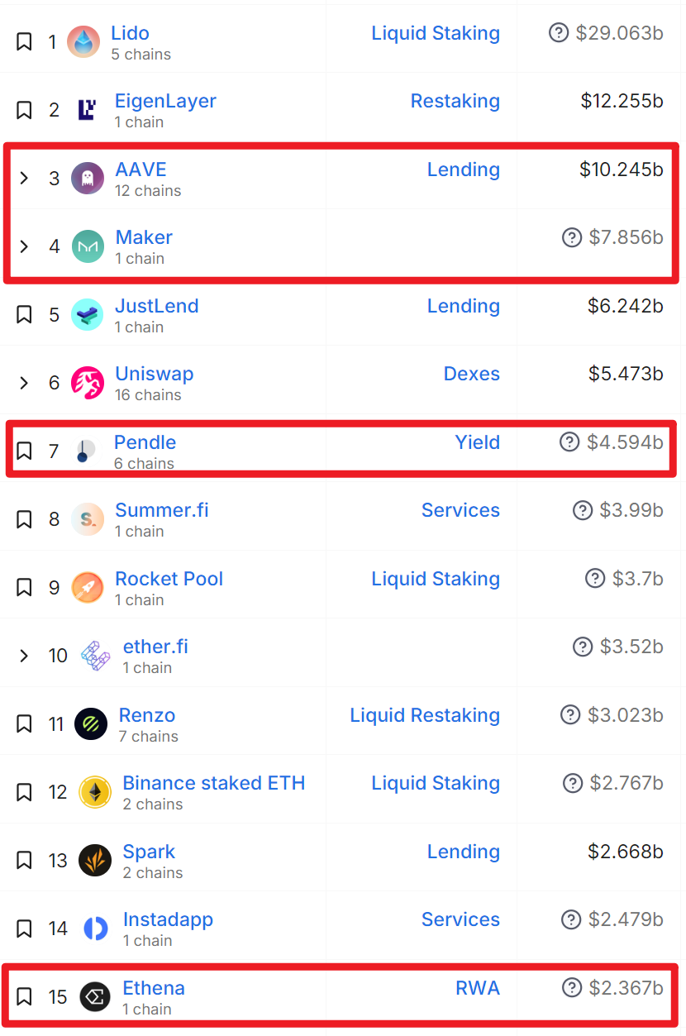Open the Liquid Restaking category for Renzo

[x=424, y=715]
